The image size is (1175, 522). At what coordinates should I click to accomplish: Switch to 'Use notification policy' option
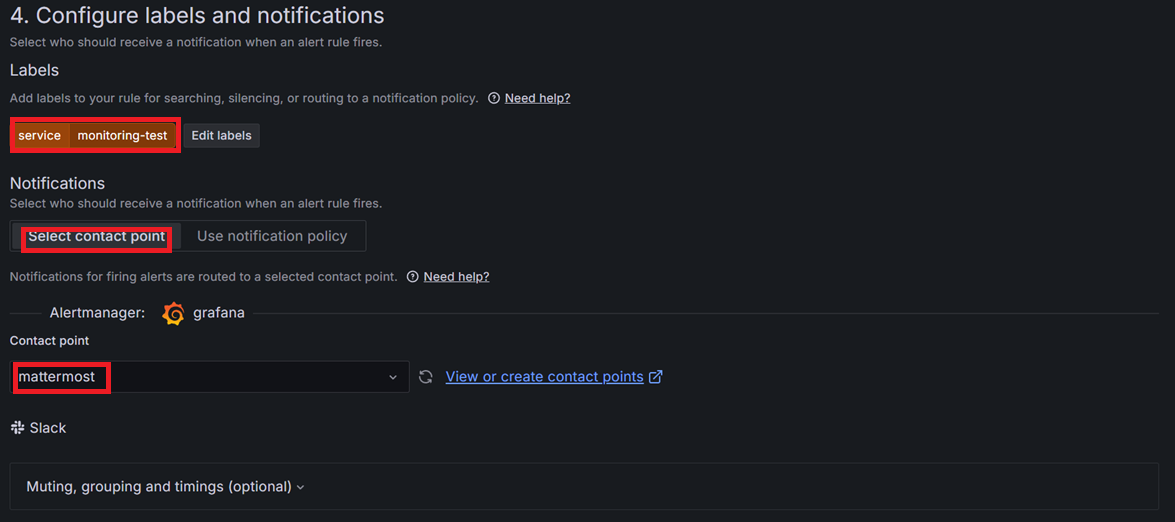coord(272,236)
